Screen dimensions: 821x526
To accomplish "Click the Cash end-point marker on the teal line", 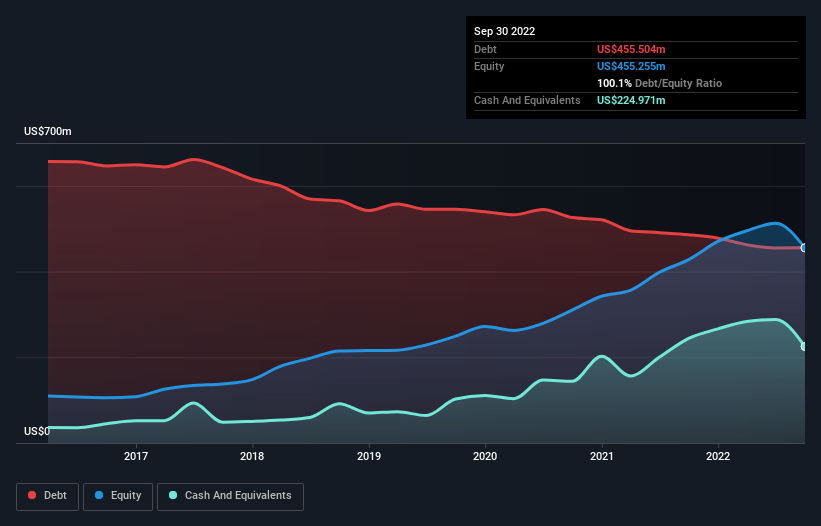I will [x=804, y=346].
